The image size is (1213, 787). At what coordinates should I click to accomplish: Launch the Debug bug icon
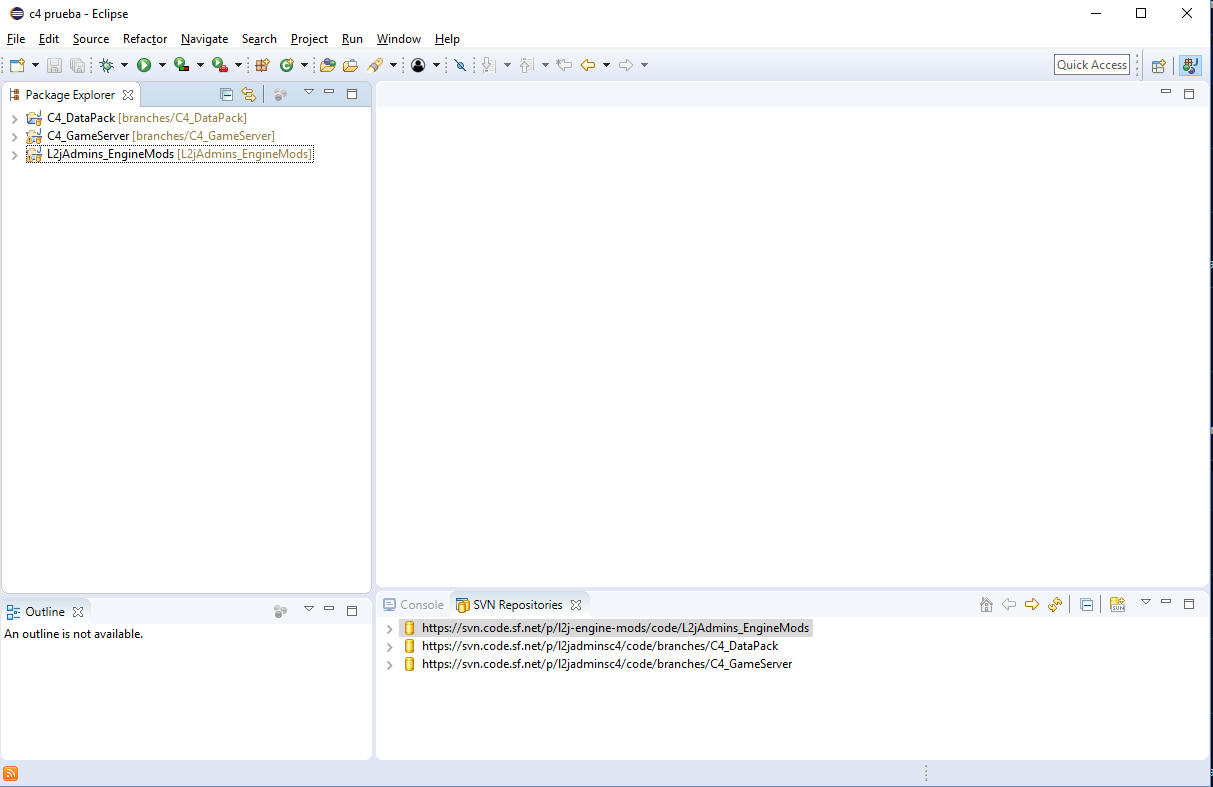[x=107, y=65]
